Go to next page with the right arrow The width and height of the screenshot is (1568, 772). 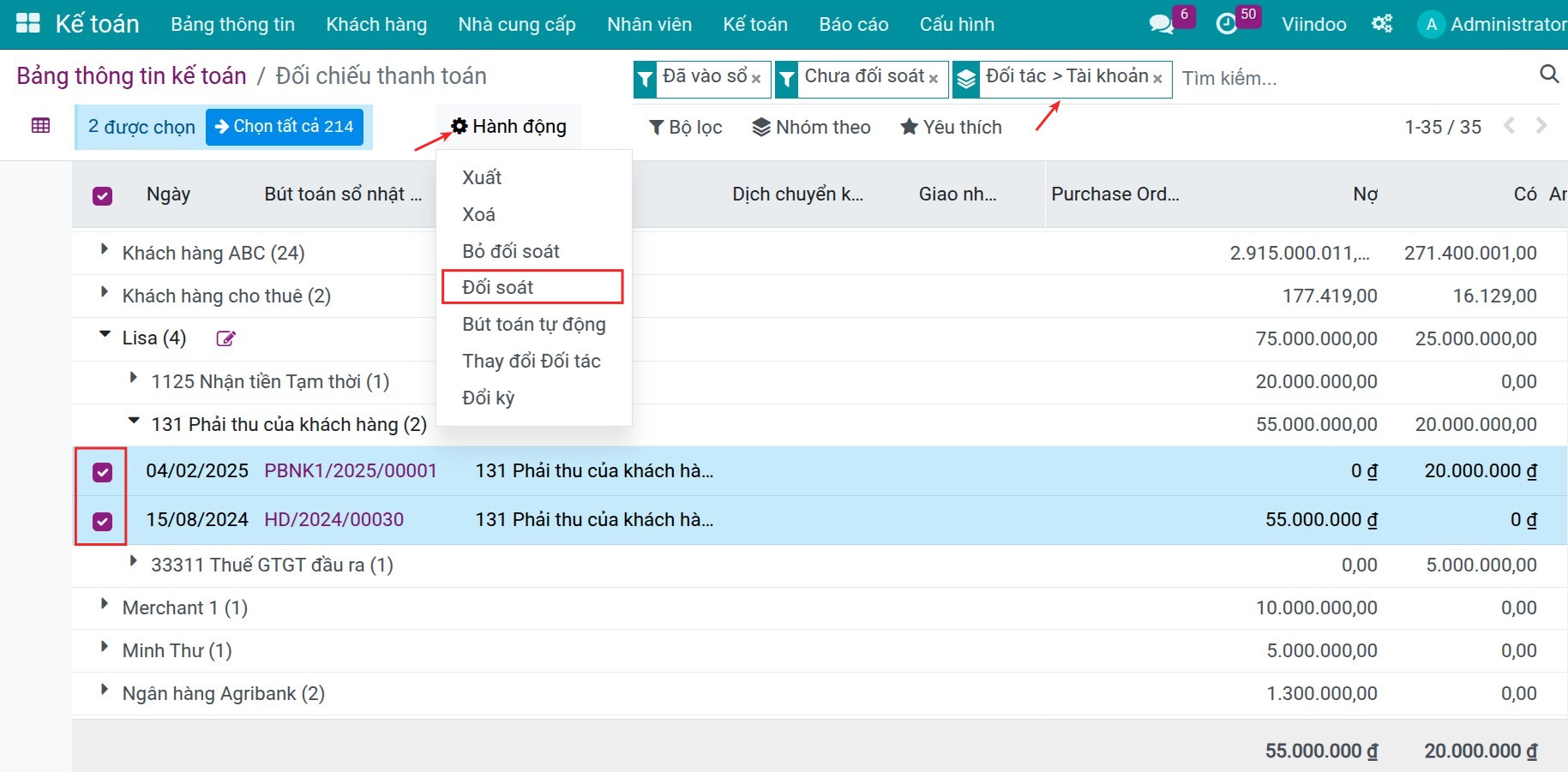tap(1541, 125)
